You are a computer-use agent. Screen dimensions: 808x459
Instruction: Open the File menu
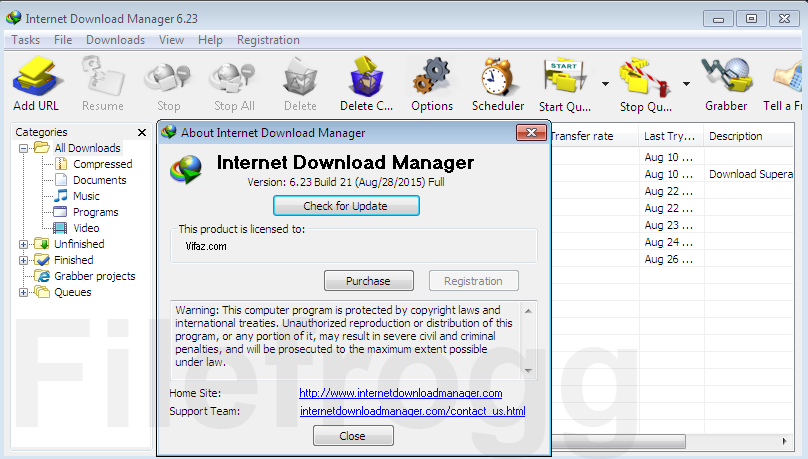63,40
